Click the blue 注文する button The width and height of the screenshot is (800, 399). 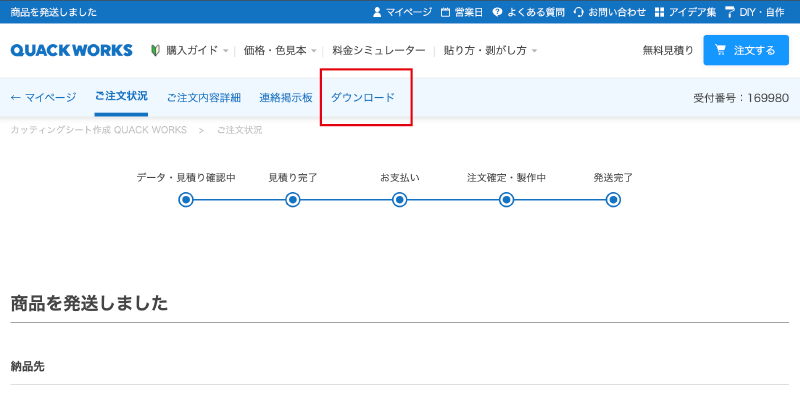tap(746, 50)
